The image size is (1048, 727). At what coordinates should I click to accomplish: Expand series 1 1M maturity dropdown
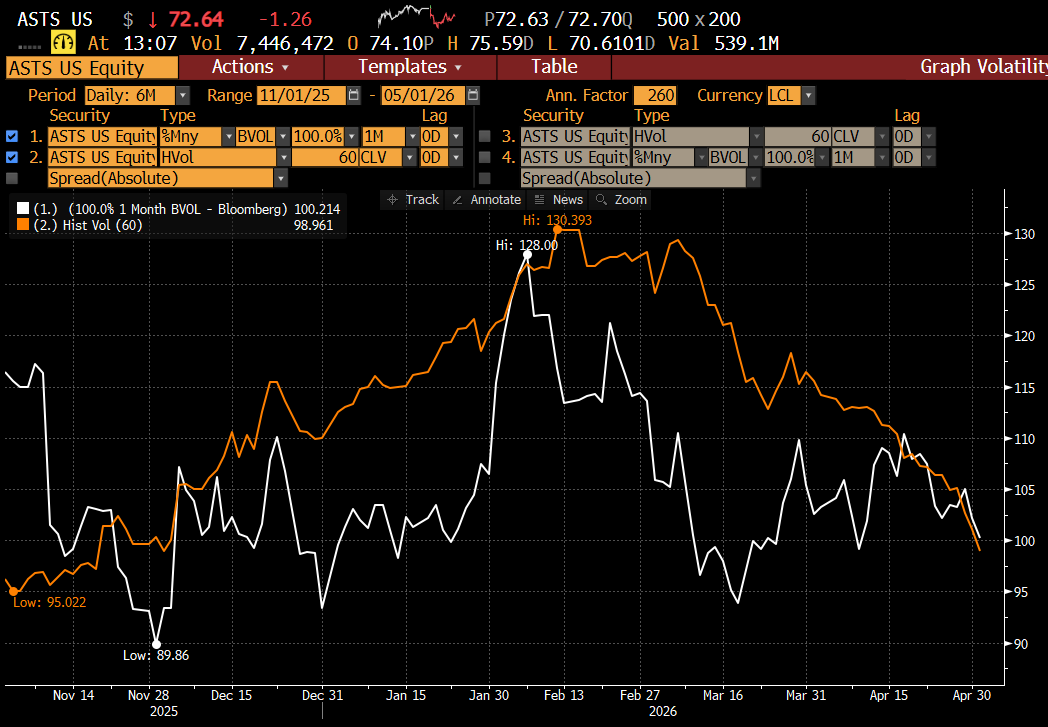point(411,136)
